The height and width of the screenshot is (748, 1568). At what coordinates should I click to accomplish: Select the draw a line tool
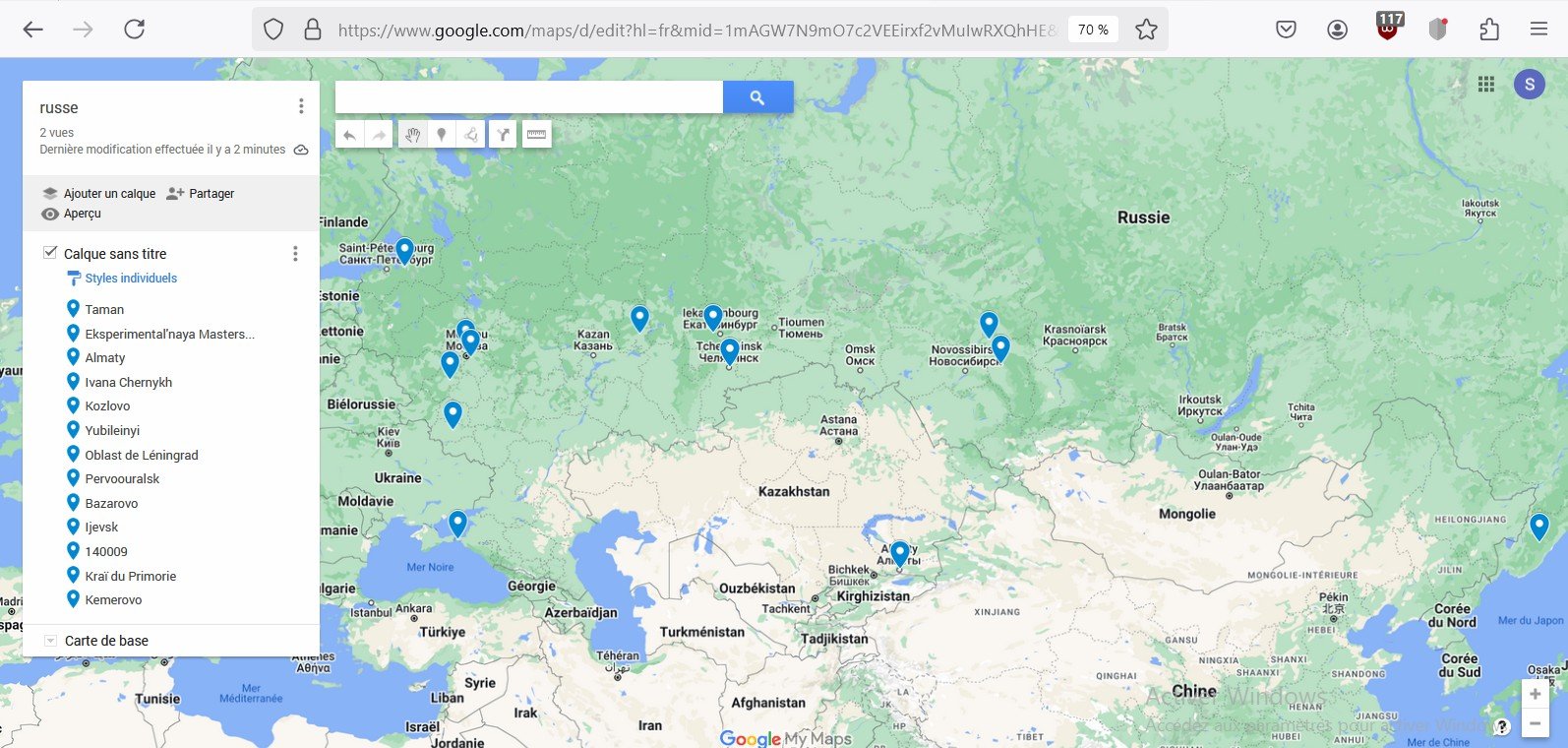tap(471, 135)
